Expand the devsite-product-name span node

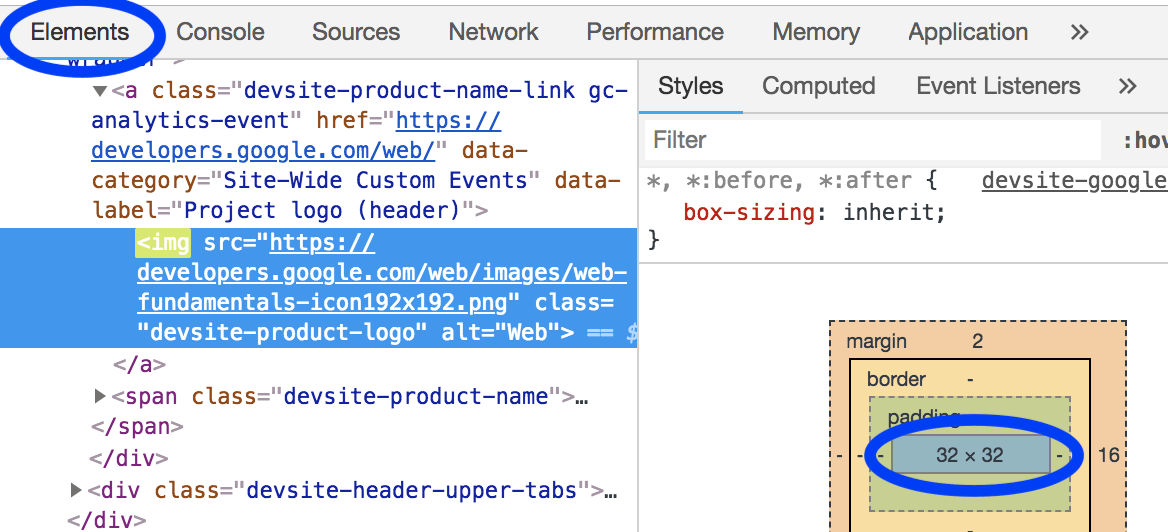point(100,396)
